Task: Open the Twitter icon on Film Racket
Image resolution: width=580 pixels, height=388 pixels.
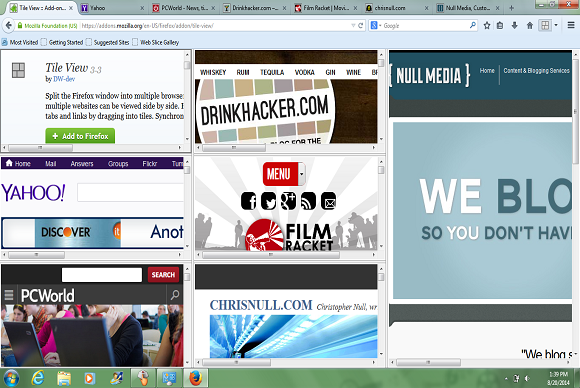Action: point(269,201)
